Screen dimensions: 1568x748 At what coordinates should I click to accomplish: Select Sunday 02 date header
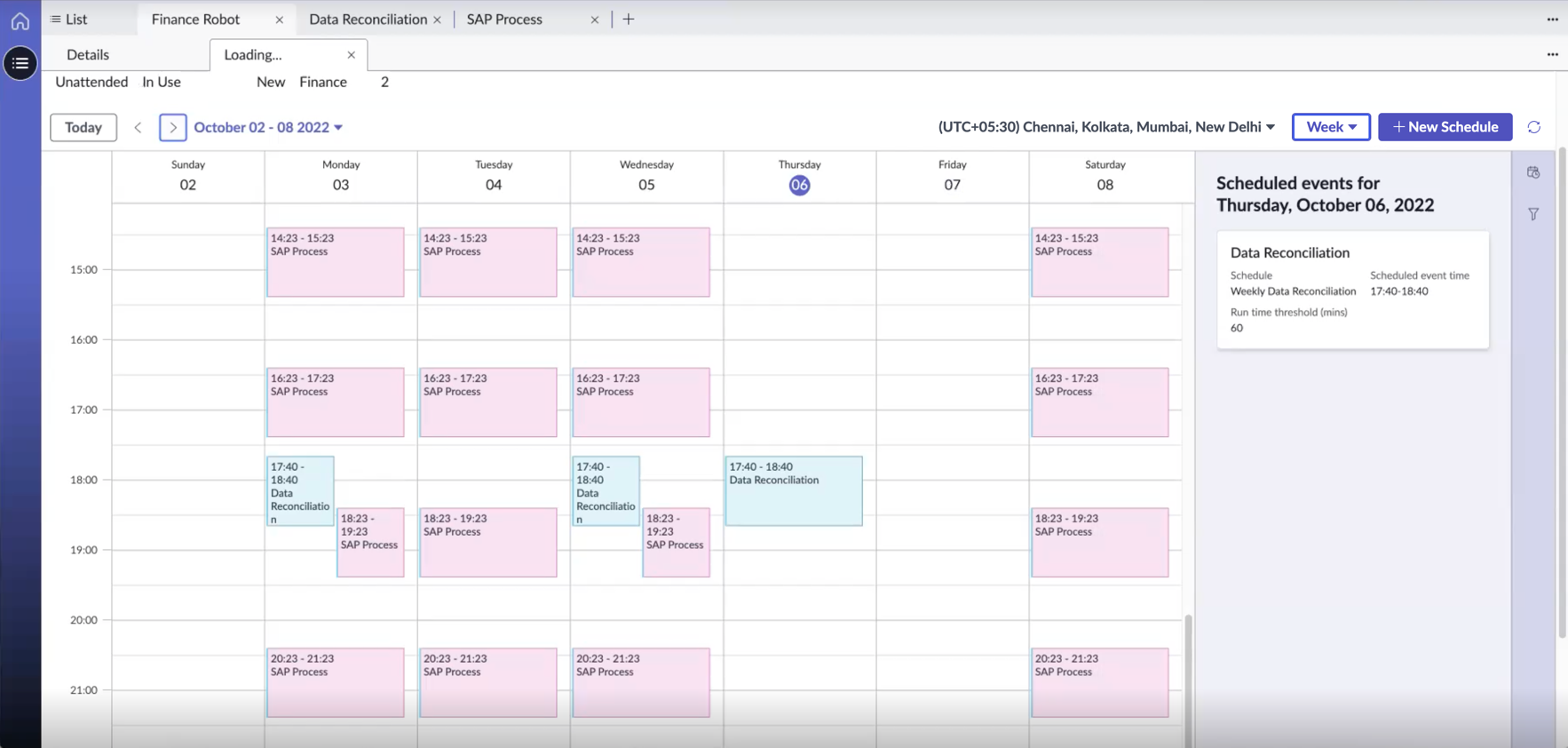click(187, 177)
